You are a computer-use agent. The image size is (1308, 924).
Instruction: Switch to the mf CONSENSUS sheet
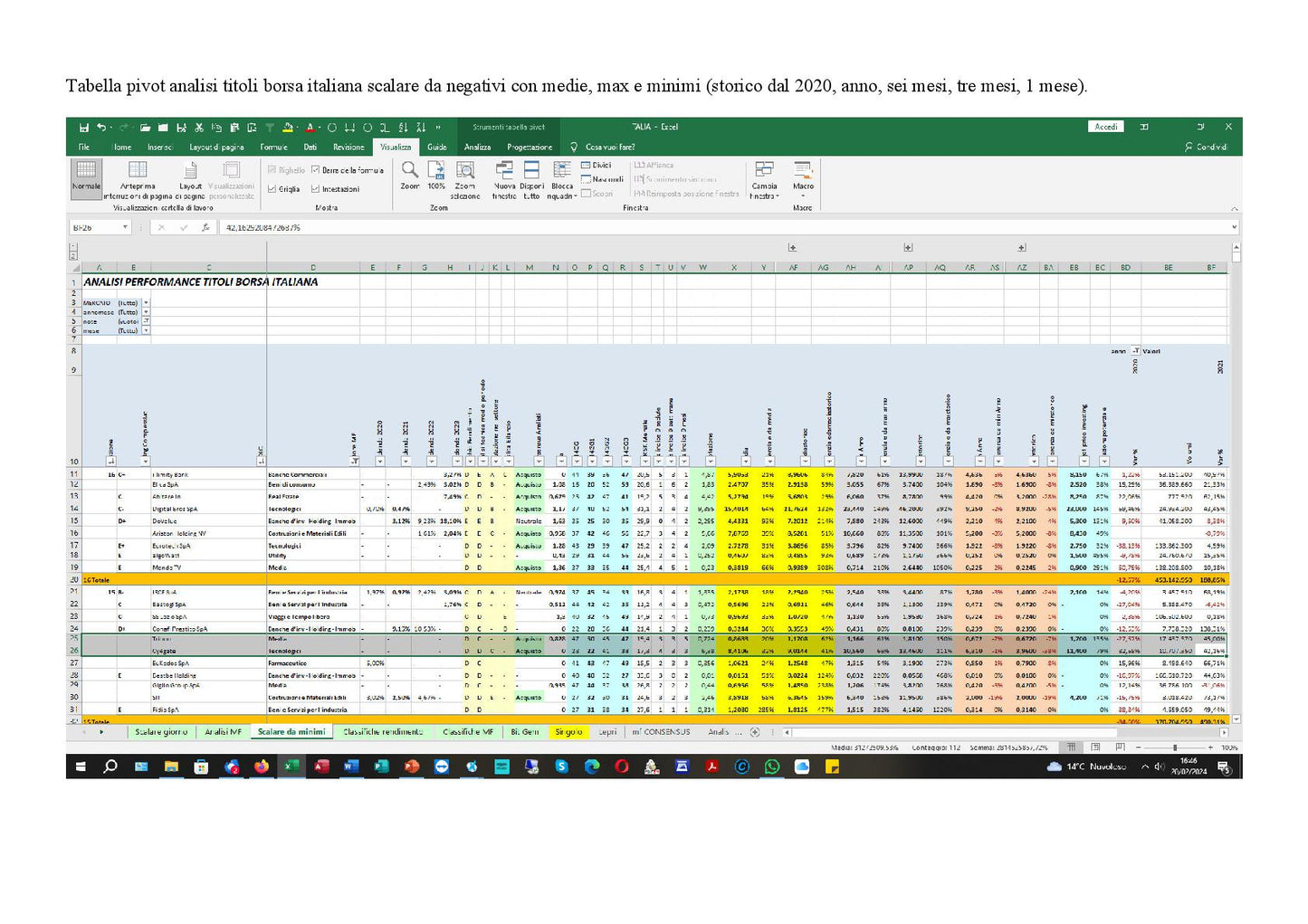661,731
